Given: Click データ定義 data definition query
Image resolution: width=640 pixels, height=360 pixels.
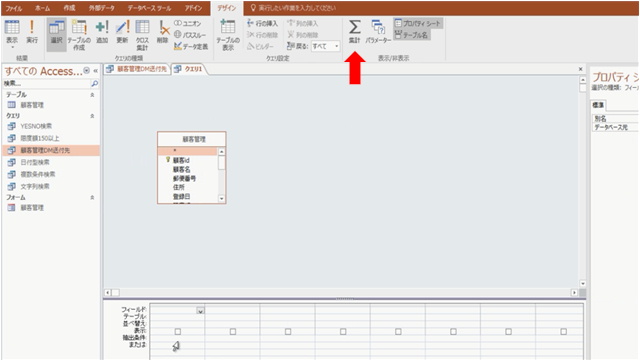Looking at the screenshot, I should 191,47.
